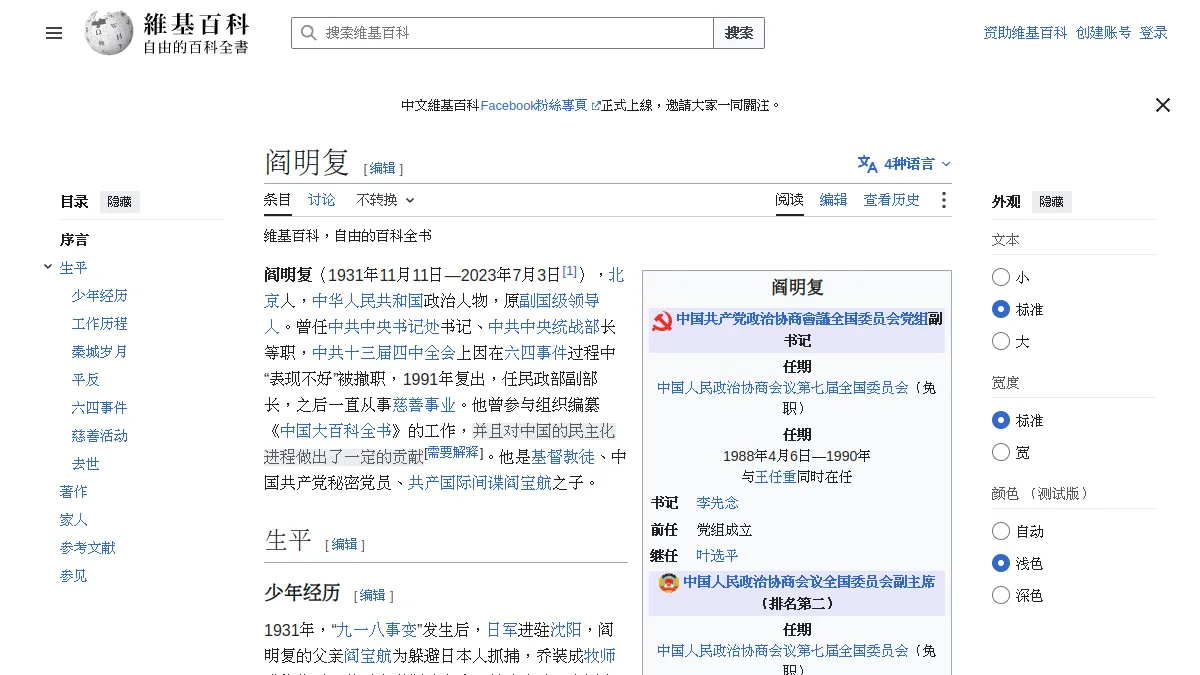Switch to the 阅读 tab

coord(790,200)
